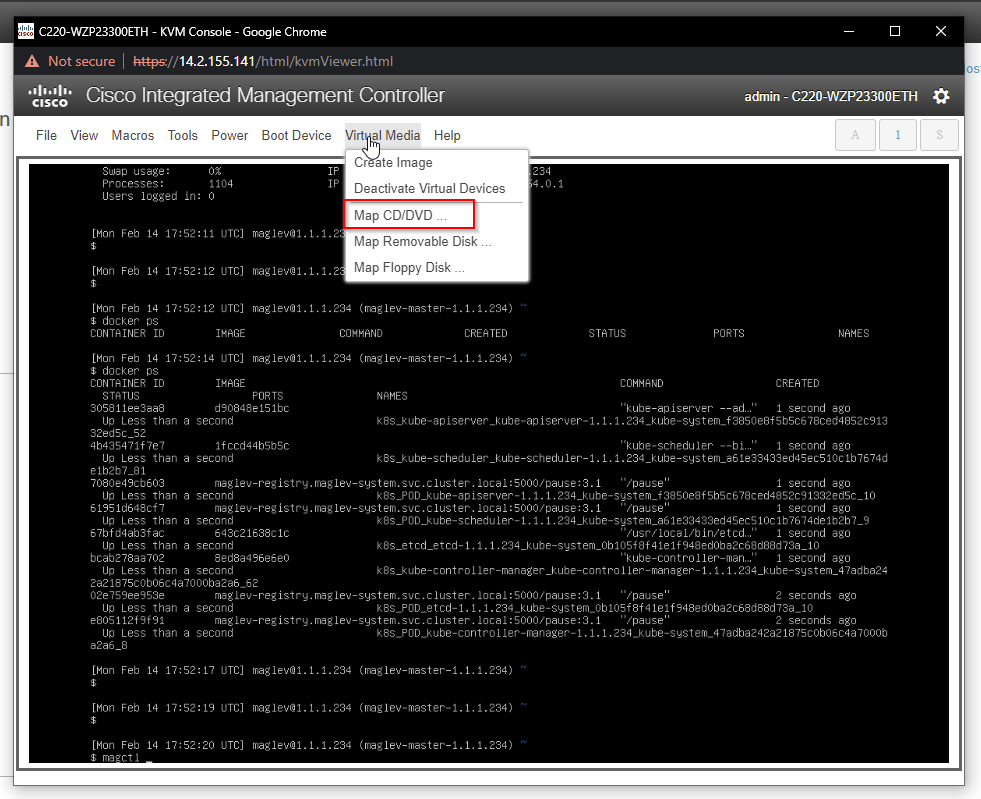Open the File menu

coord(46,135)
